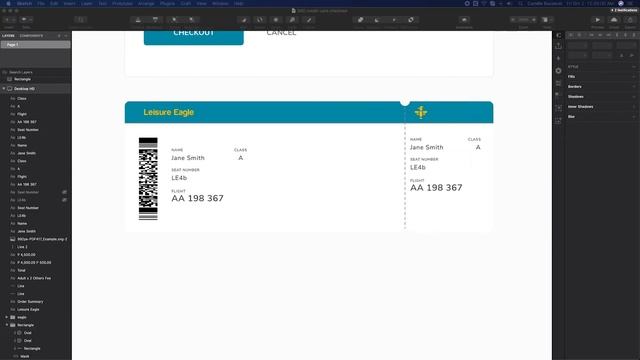Open the Data tool in the toolbar
Screen dimensions: 640x360
coord(27,20)
